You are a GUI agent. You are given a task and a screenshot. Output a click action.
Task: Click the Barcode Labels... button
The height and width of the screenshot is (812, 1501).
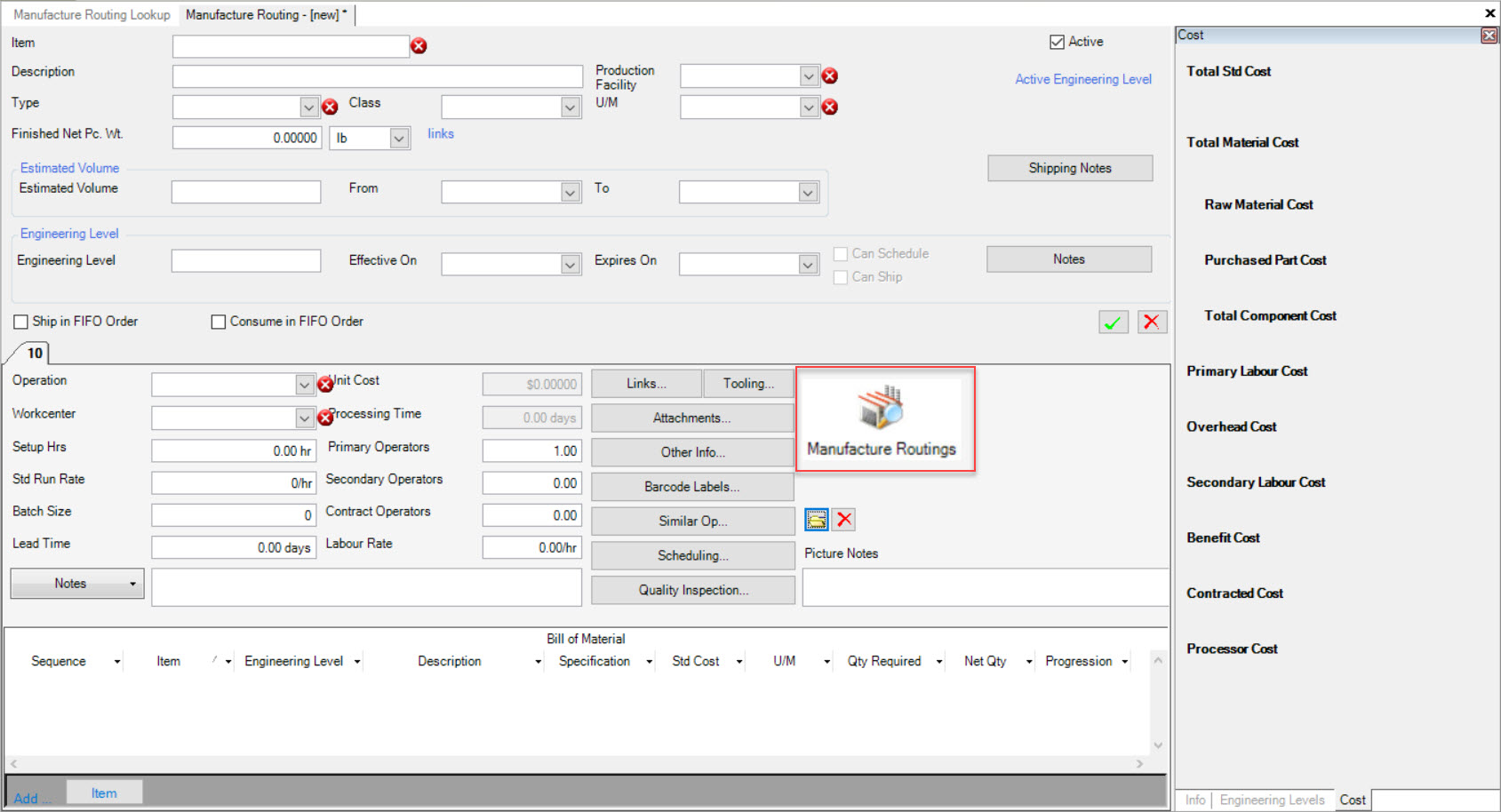(692, 487)
